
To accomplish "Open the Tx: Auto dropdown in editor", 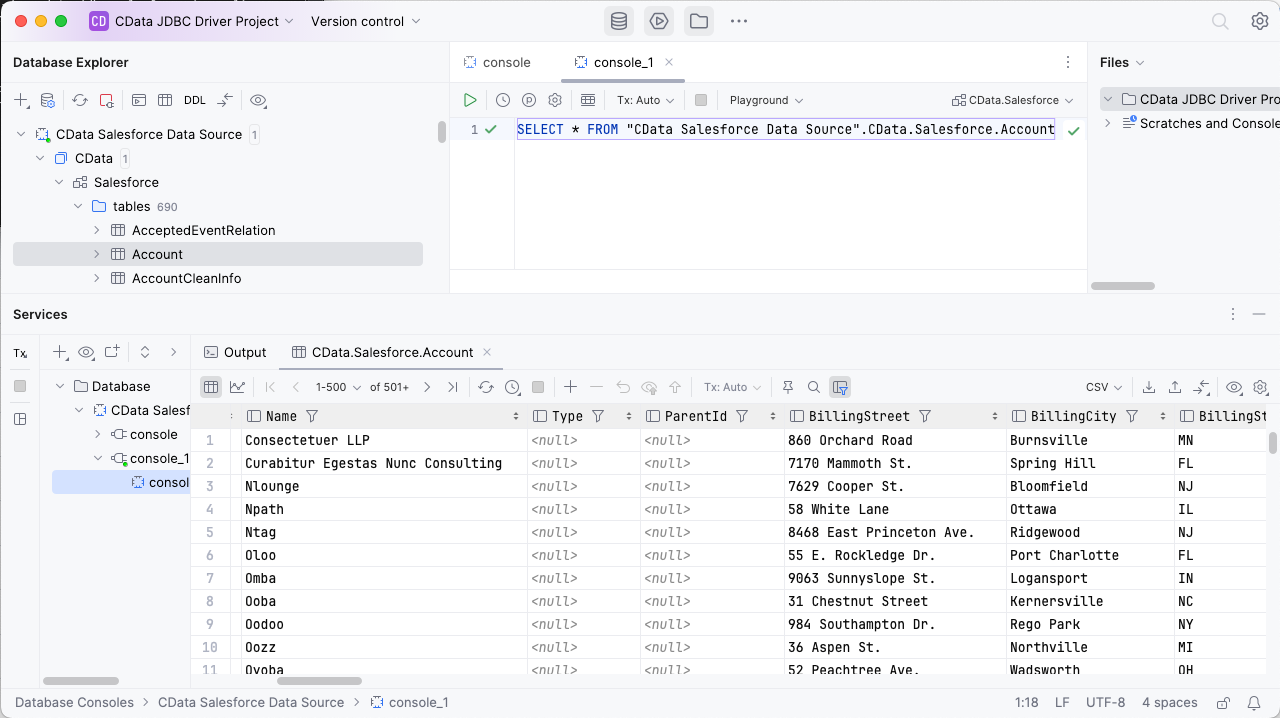I will (645, 100).
